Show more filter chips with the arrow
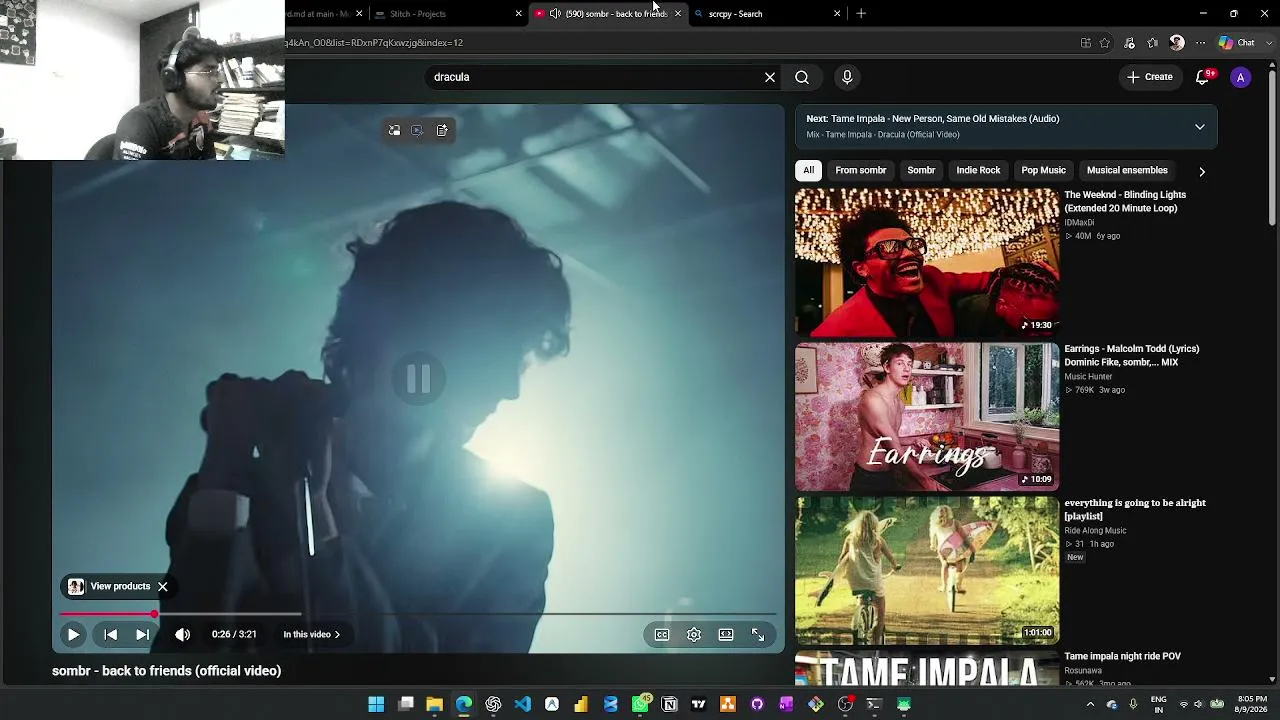 tap(1202, 171)
